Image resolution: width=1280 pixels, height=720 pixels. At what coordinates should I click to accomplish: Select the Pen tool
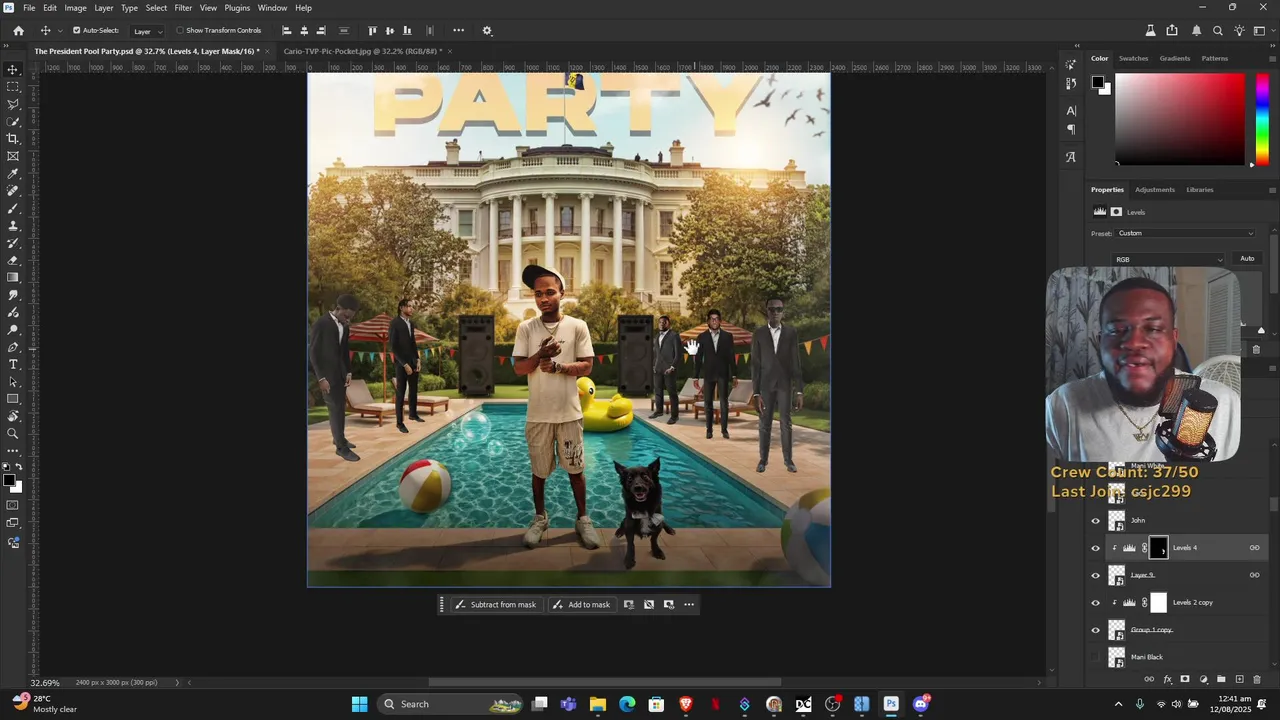[13, 347]
